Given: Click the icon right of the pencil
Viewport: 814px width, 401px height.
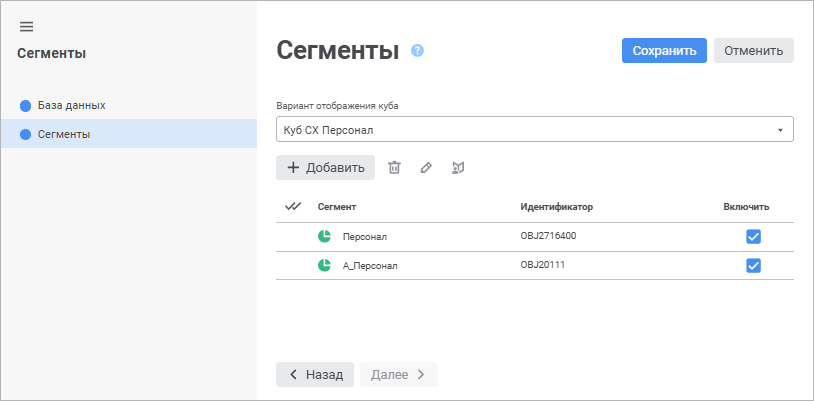Looking at the screenshot, I should pyautogui.click(x=459, y=168).
